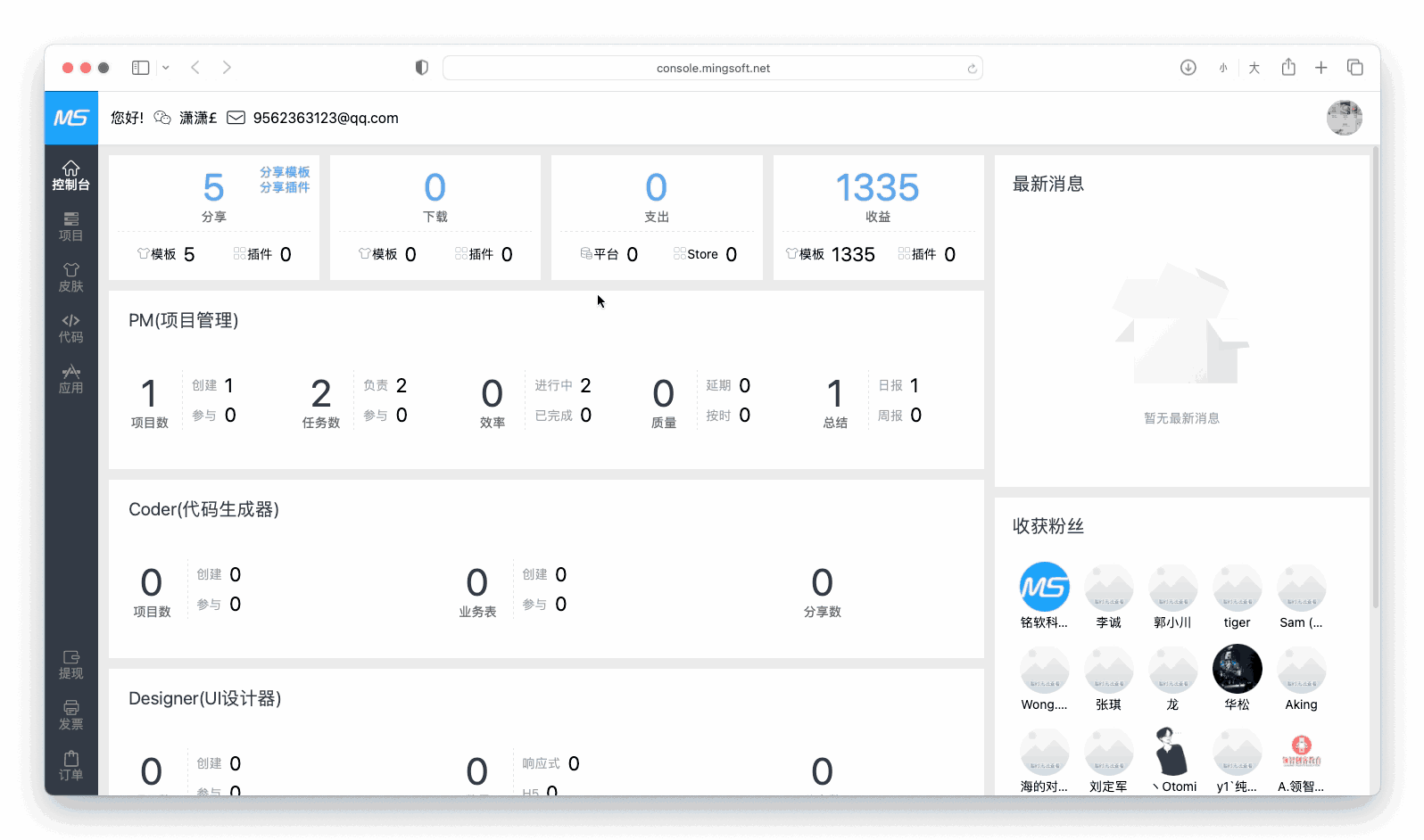Open new tab with plus button
This screenshot has width=1424, height=840.
pyautogui.click(x=1321, y=68)
